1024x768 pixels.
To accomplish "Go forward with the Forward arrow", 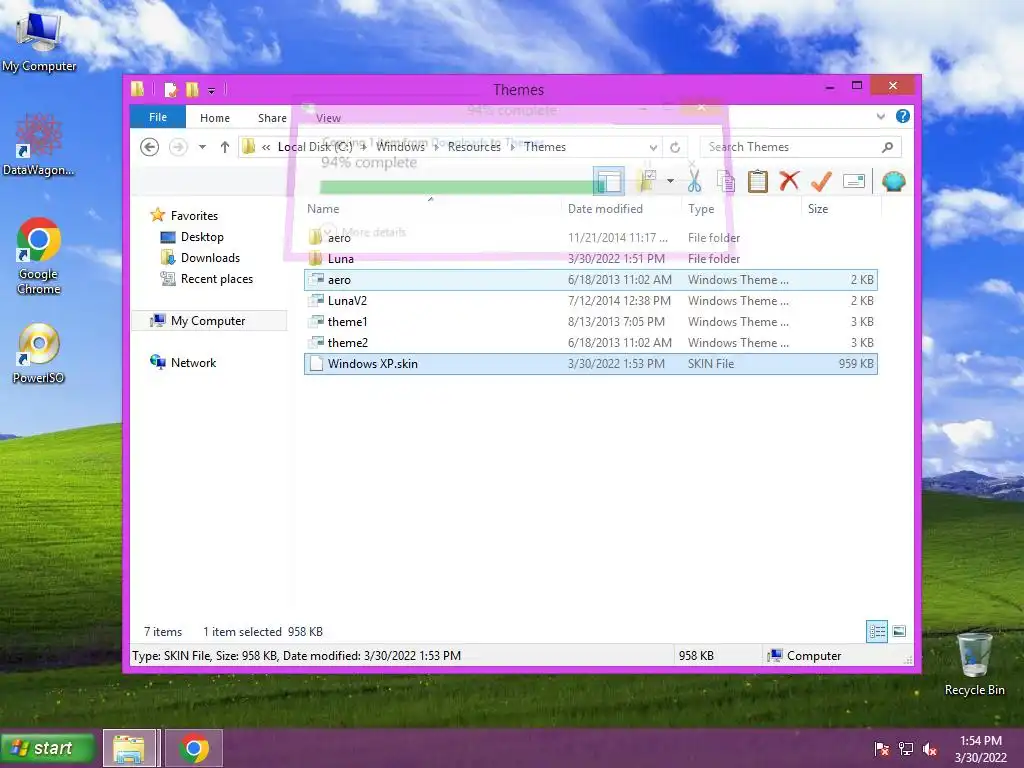I will [x=178, y=147].
